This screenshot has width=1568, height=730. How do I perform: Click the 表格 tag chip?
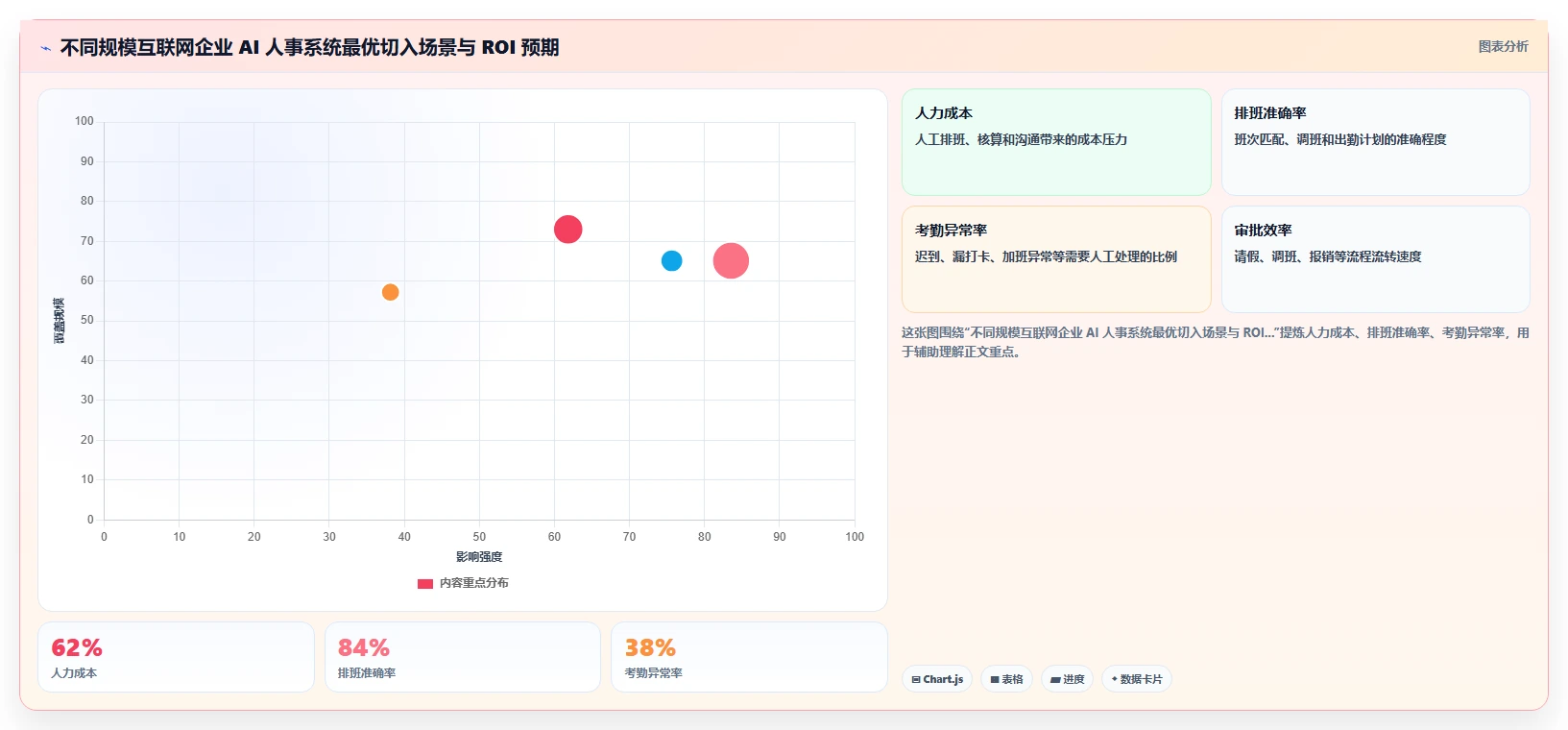point(1006,679)
